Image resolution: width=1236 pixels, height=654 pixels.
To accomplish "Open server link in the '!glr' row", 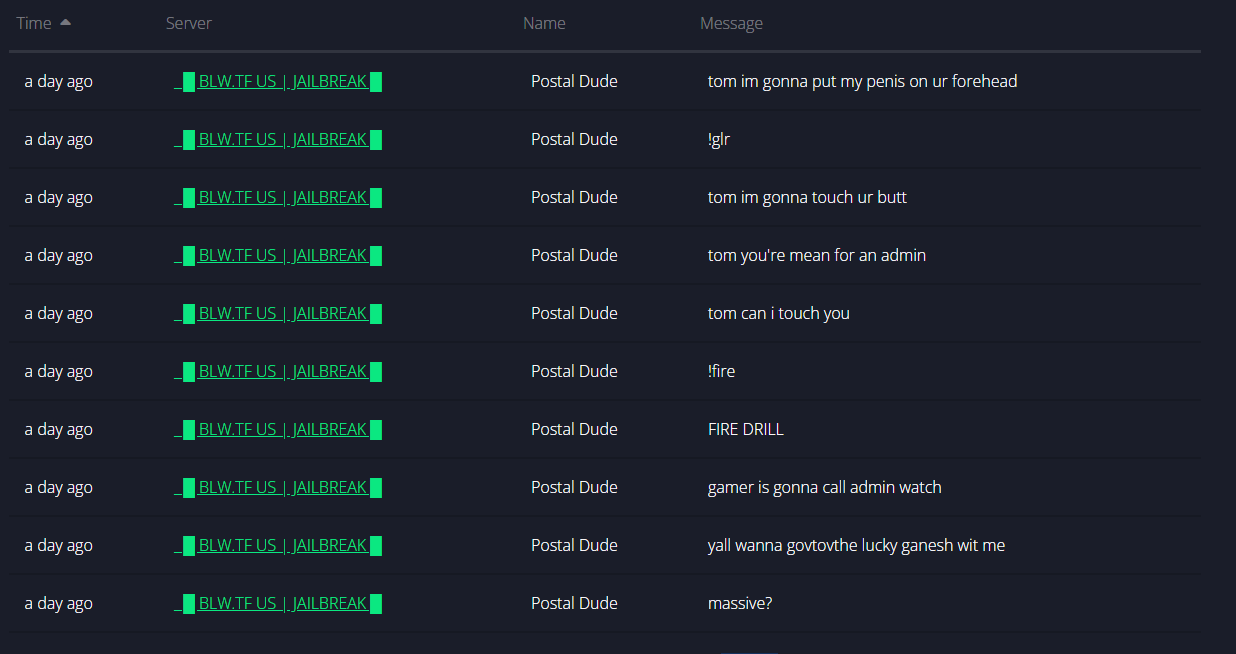I will point(278,140).
